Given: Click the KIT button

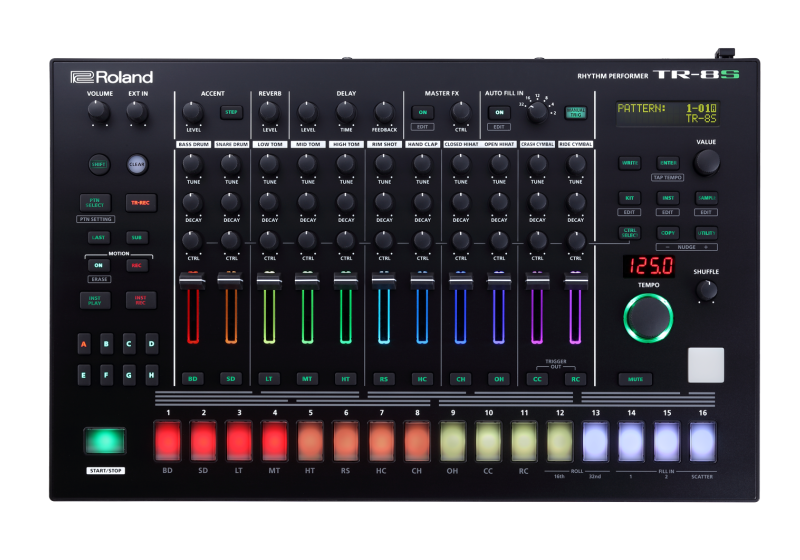Looking at the screenshot, I should click(630, 198).
